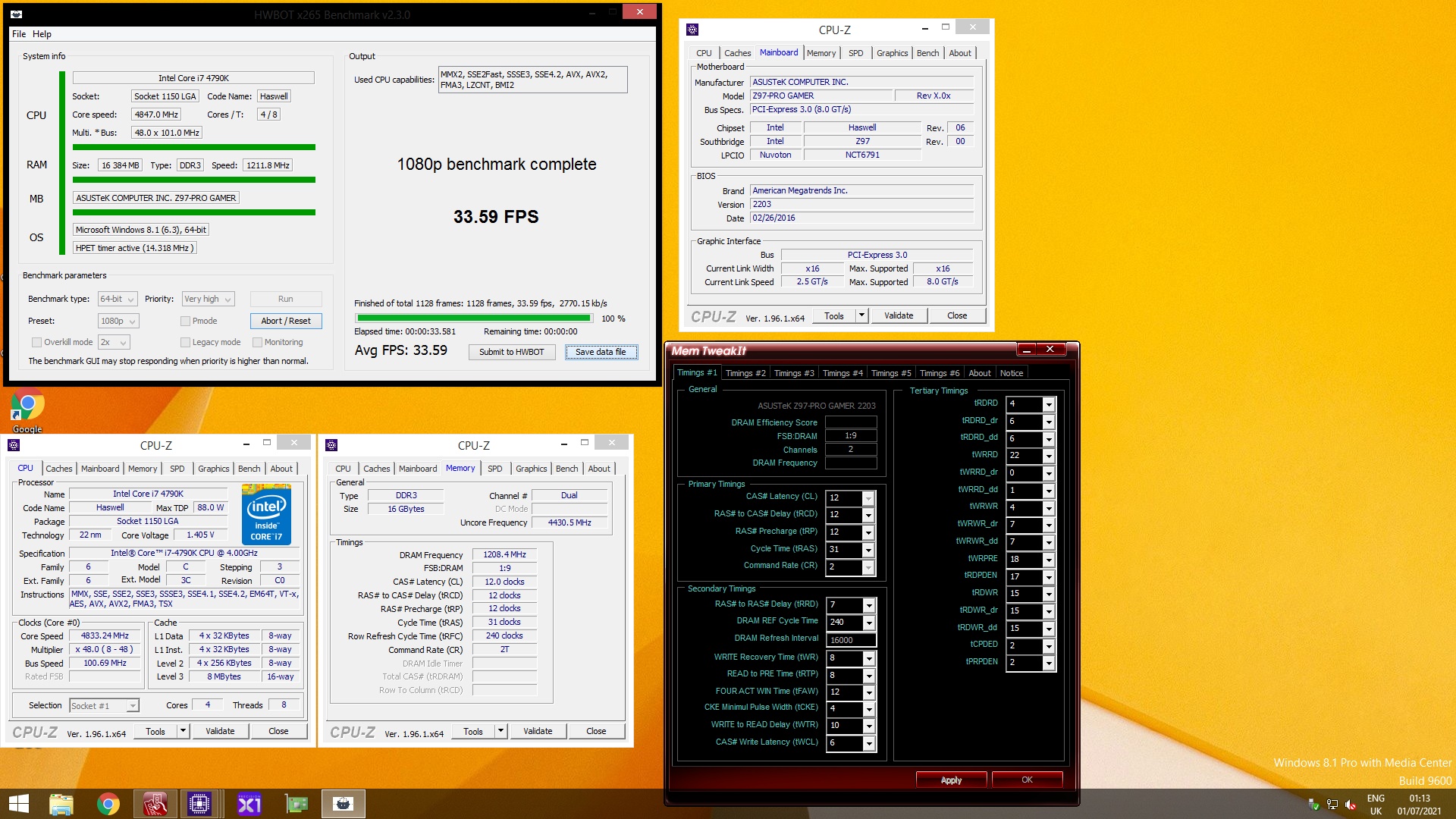1456x819 pixels.
Task: Open the Overkill 2x dropdown
Action: point(114,342)
